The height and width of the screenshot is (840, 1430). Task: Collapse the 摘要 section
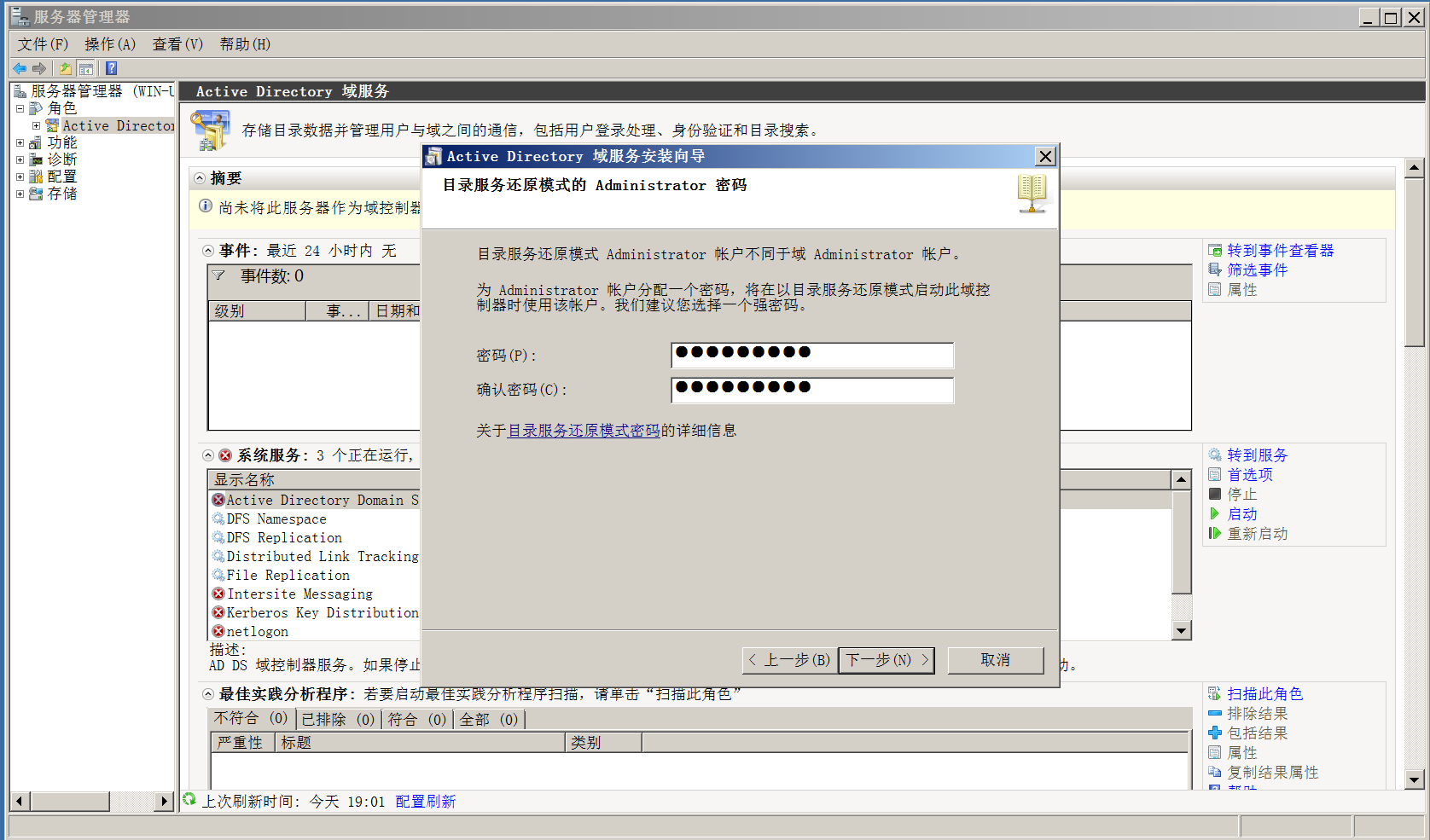tap(200, 178)
